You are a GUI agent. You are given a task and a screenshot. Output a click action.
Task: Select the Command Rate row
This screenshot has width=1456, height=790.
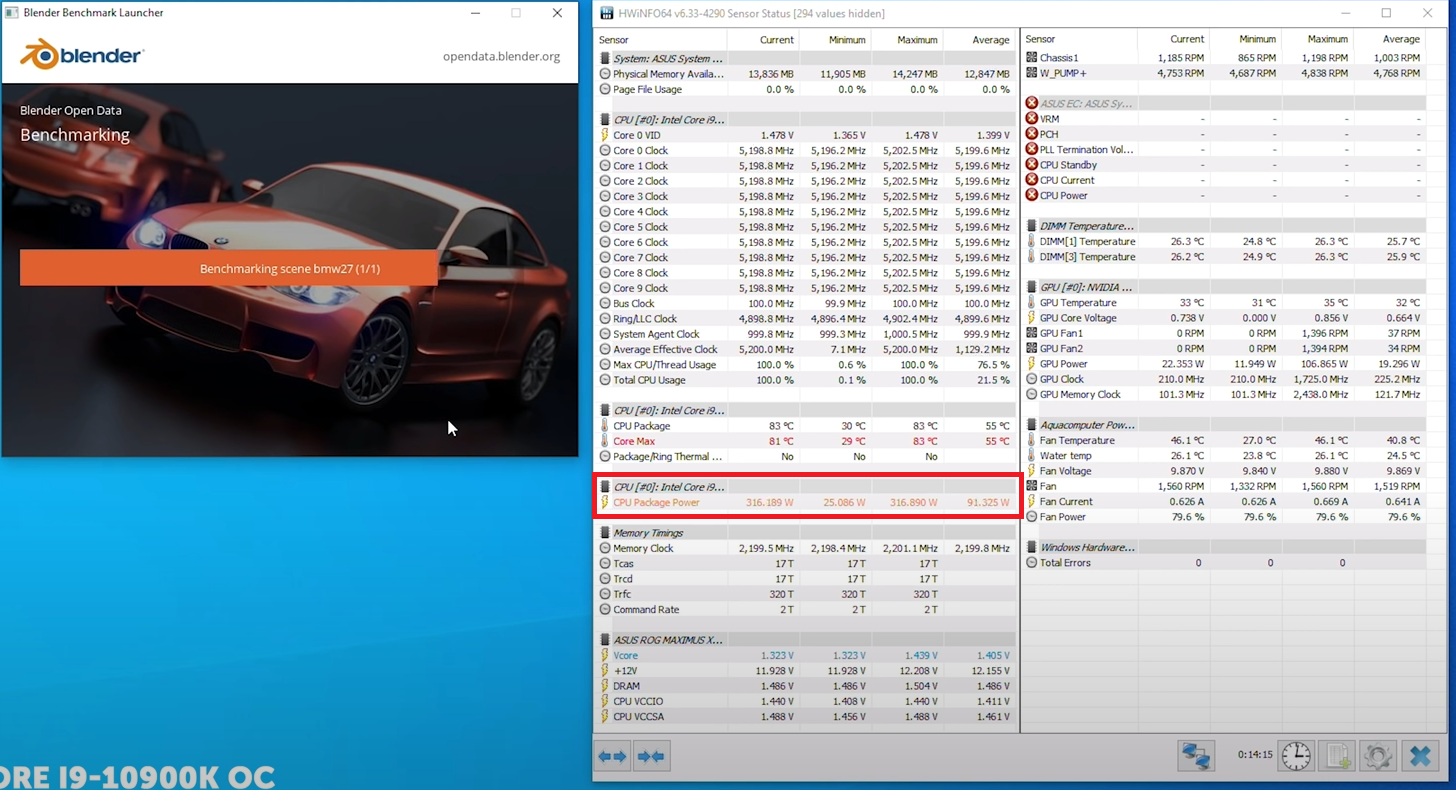[x=806, y=609]
